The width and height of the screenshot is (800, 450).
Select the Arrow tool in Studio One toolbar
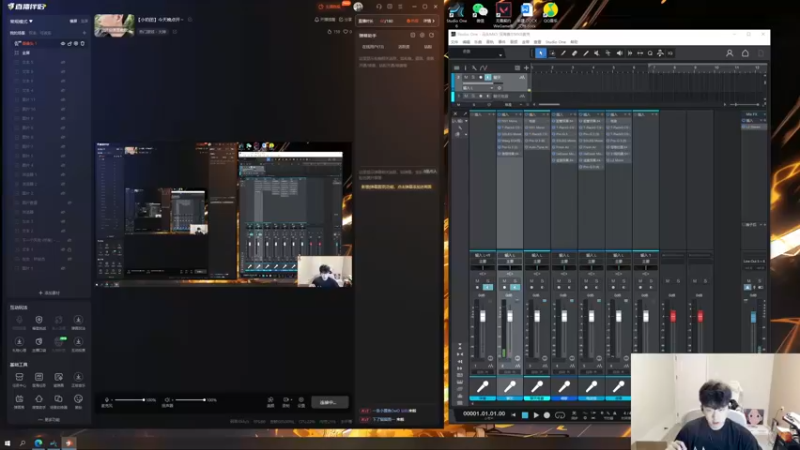click(x=541, y=53)
